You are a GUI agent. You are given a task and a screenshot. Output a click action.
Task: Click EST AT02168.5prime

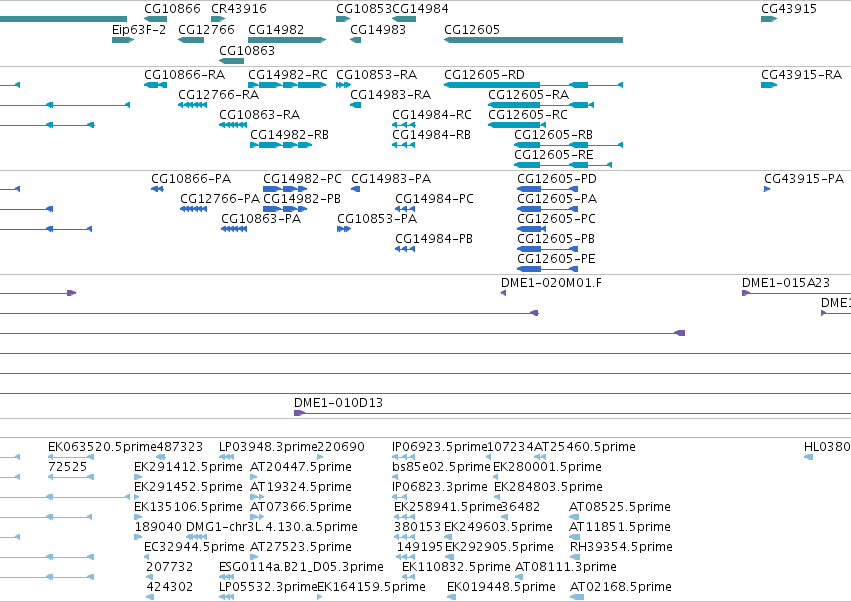(621, 587)
